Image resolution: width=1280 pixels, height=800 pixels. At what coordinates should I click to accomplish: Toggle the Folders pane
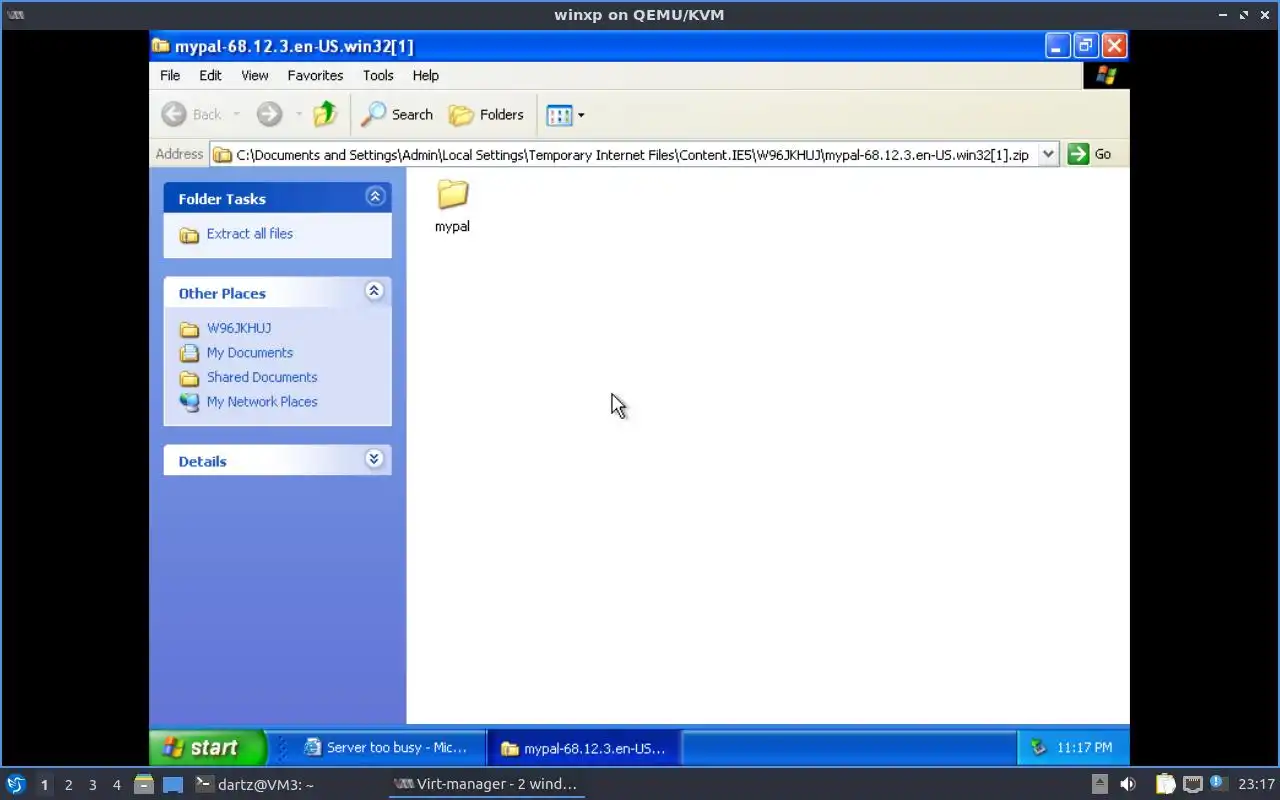(486, 114)
